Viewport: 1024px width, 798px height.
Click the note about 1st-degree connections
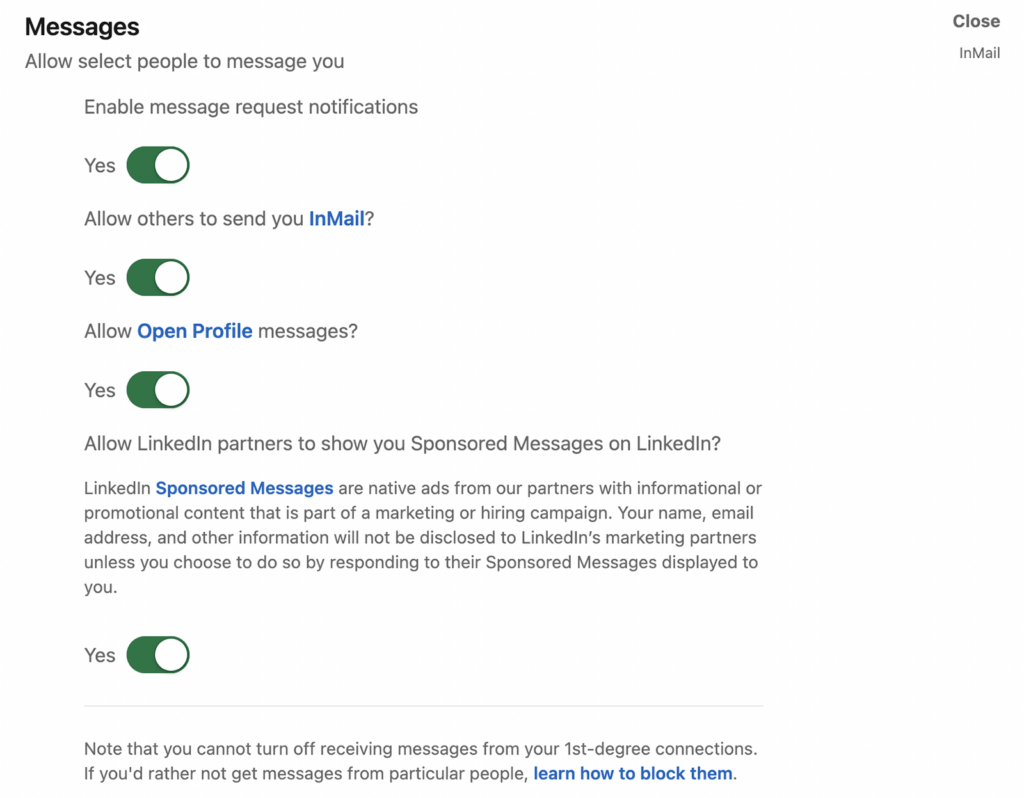point(420,748)
